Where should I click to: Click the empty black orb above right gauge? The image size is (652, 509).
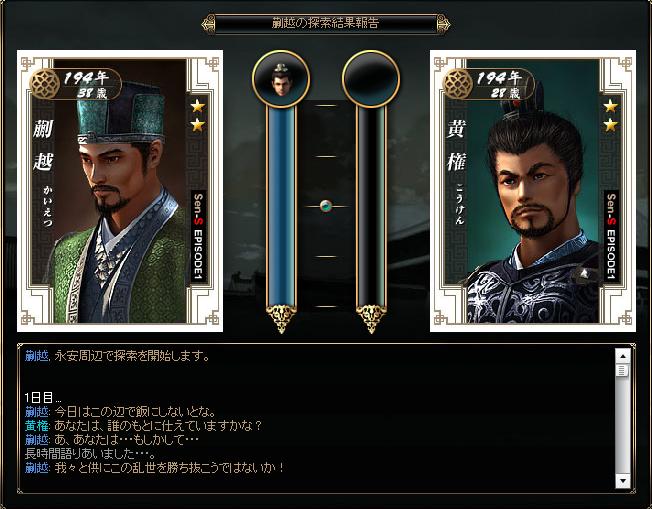click(x=371, y=79)
